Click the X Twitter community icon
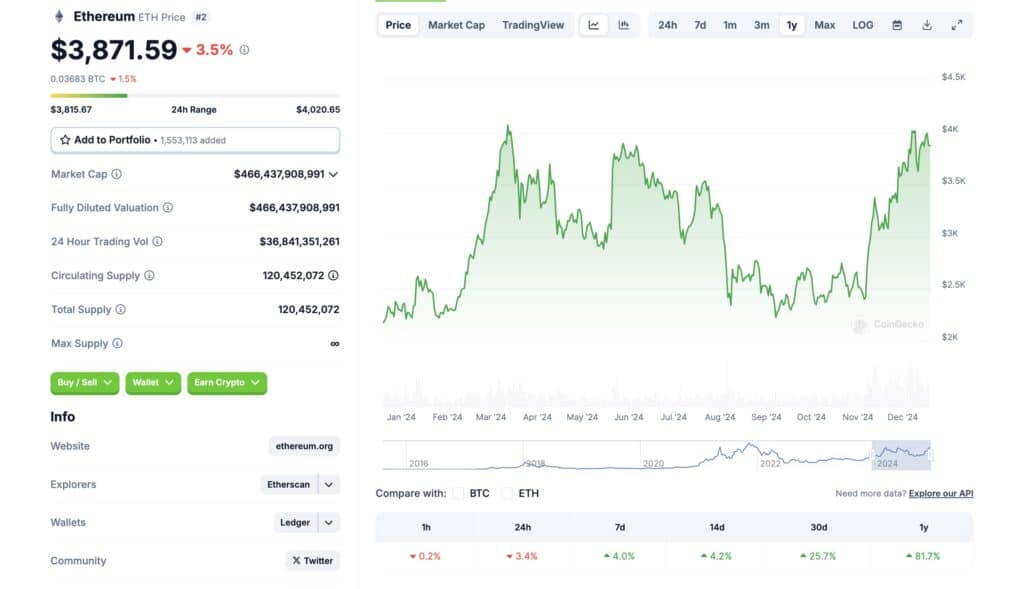Screen dimensions: 1024x589 [x=296, y=561]
